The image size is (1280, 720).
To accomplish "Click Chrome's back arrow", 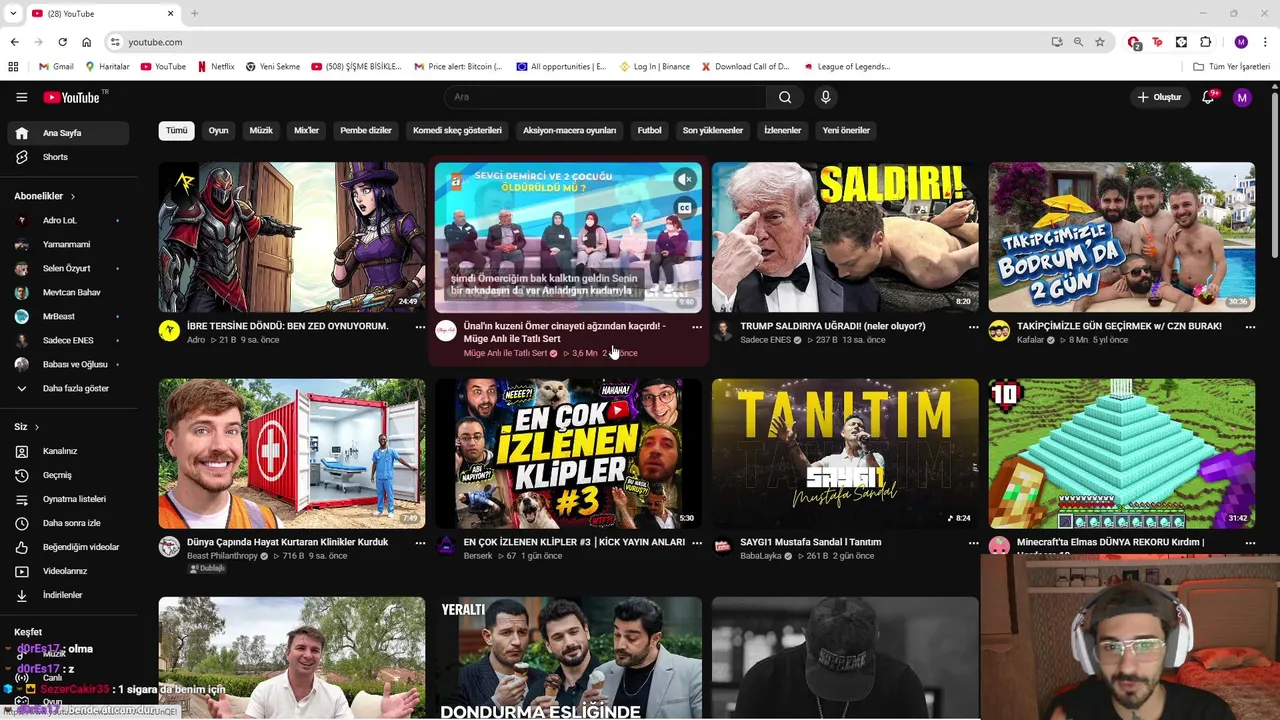I will (x=14, y=42).
